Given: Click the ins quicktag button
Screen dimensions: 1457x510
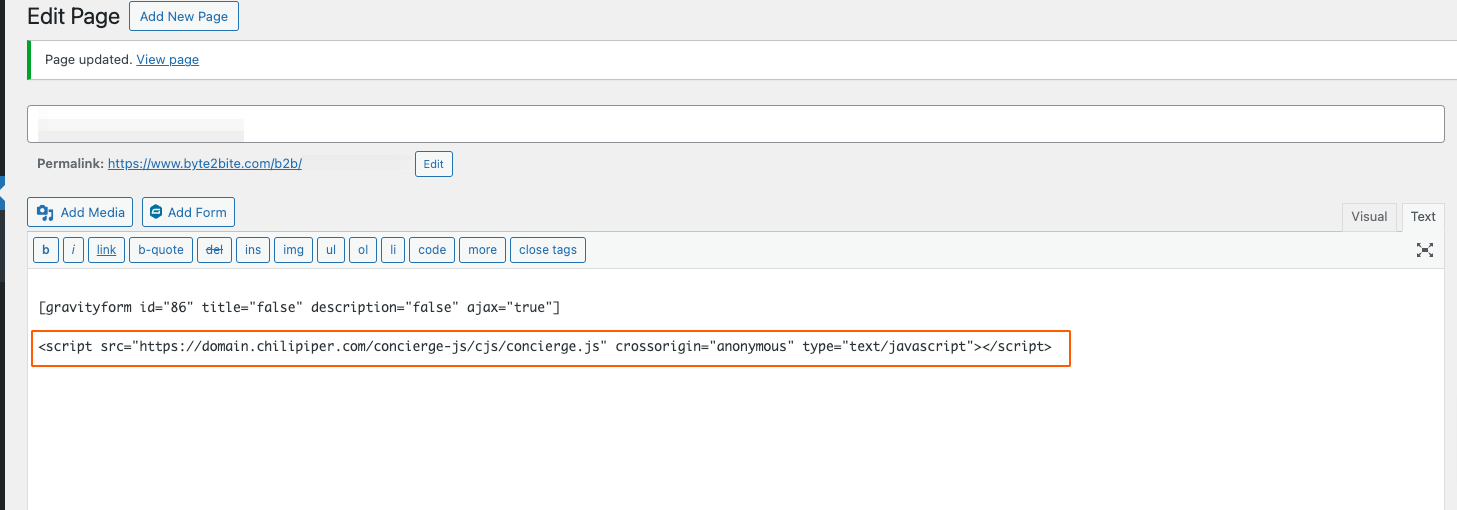Looking at the screenshot, I should point(253,250).
